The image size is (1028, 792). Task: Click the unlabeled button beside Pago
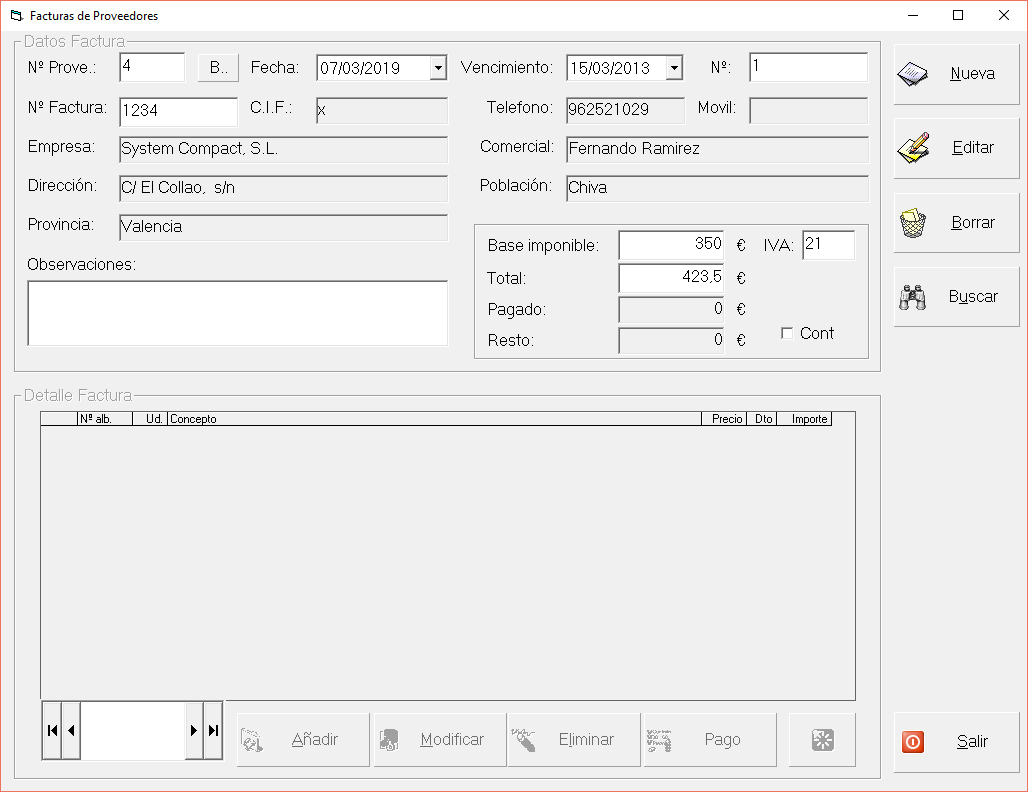822,740
